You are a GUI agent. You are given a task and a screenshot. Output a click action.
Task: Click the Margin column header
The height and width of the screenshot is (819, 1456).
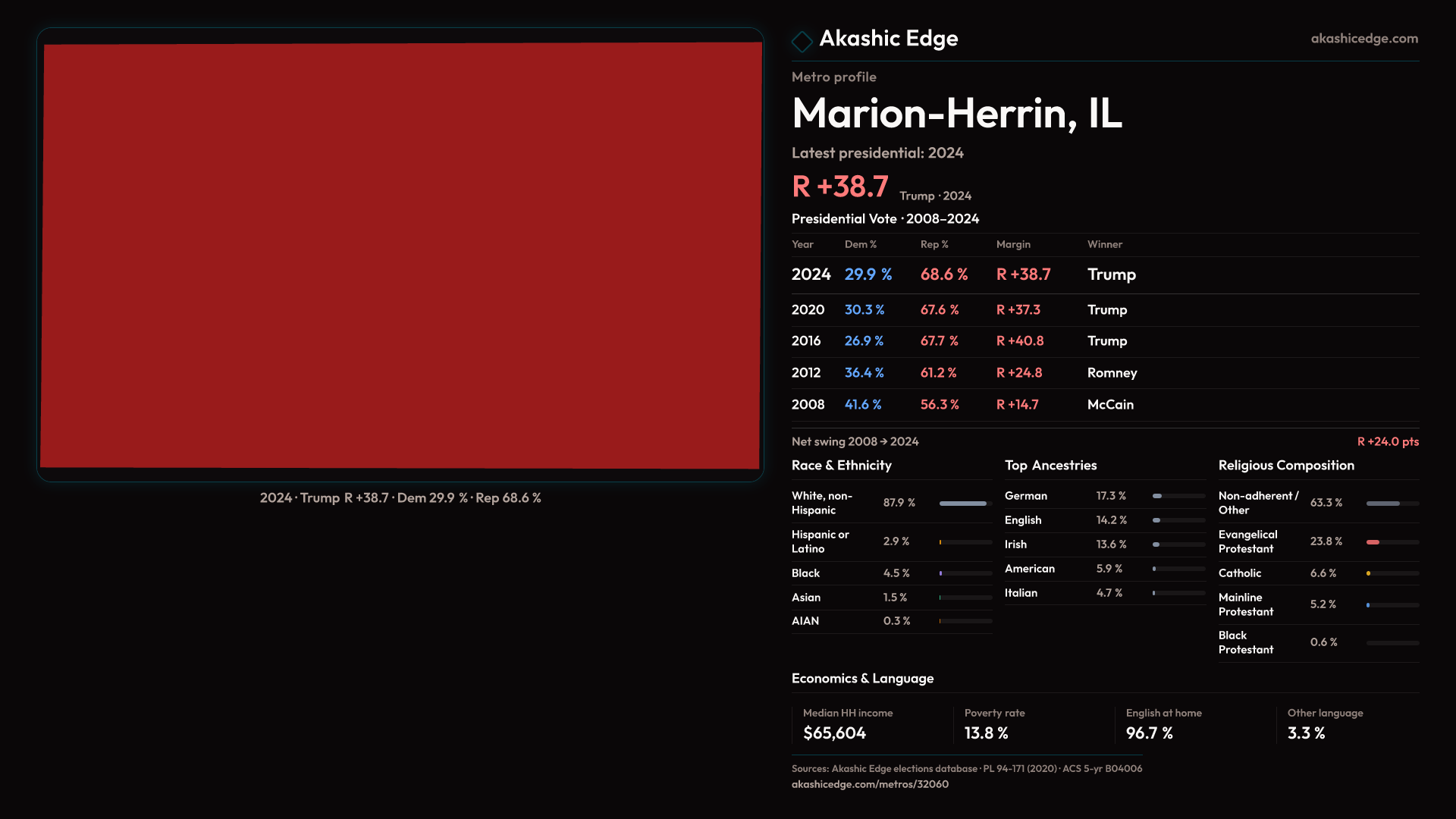pos(1012,244)
